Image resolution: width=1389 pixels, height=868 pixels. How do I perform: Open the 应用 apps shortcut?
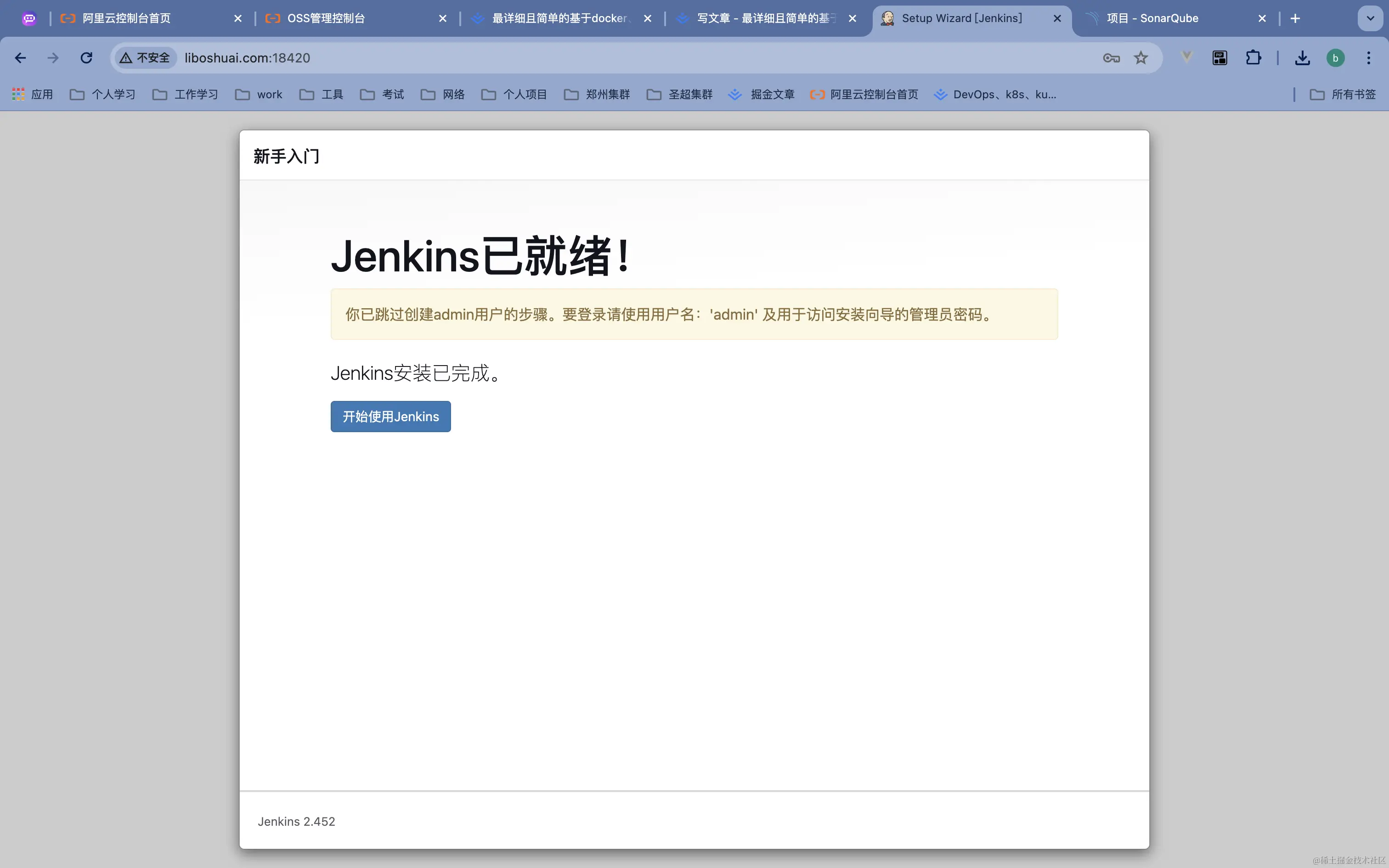point(33,94)
